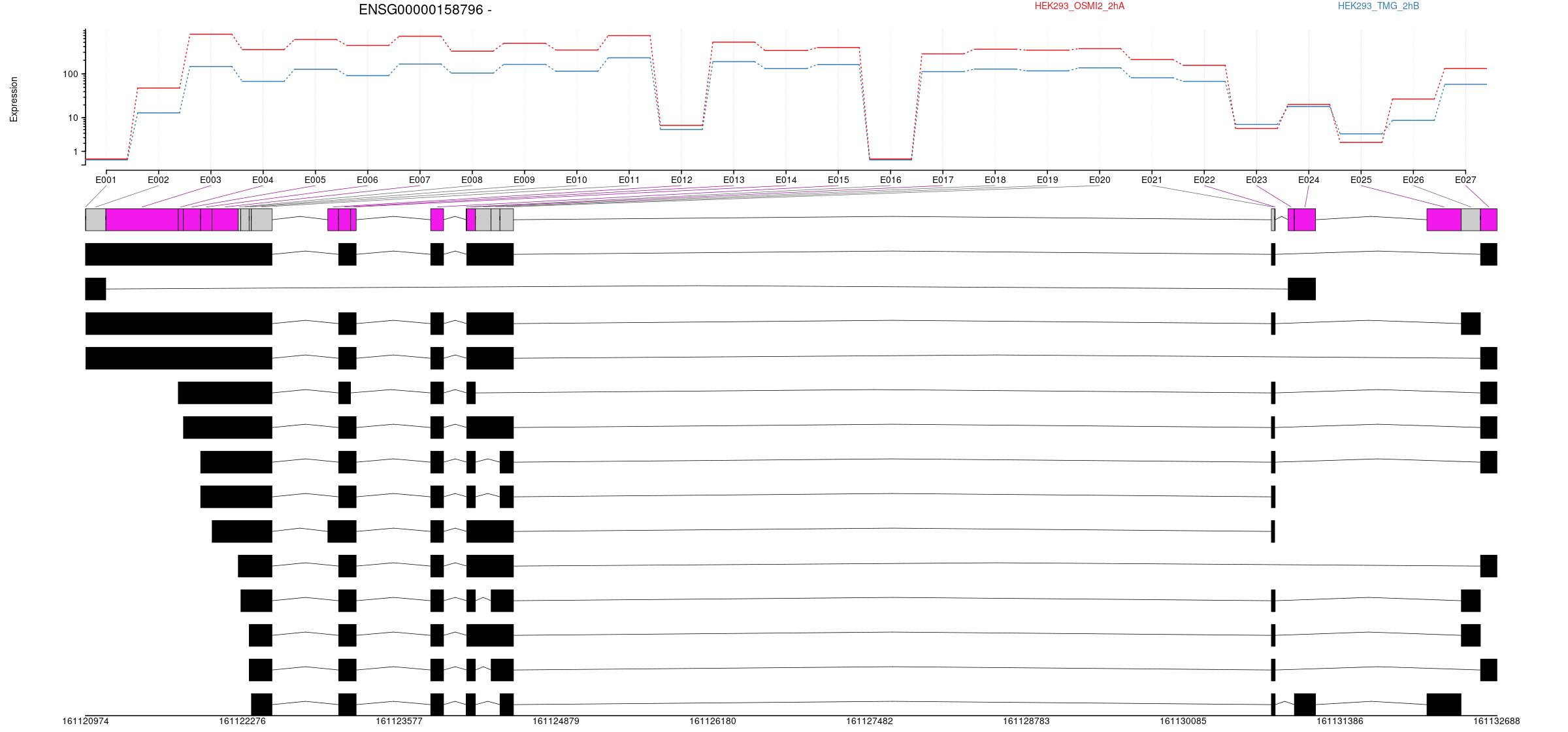1568x732 pixels.
Task: Click exon bin label E007
Action: point(419,180)
